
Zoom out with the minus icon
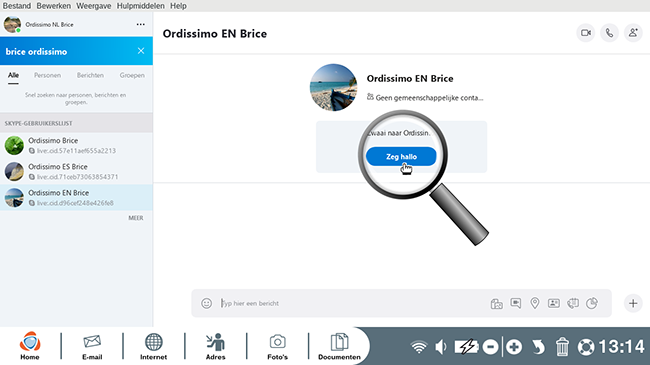coord(490,347)
